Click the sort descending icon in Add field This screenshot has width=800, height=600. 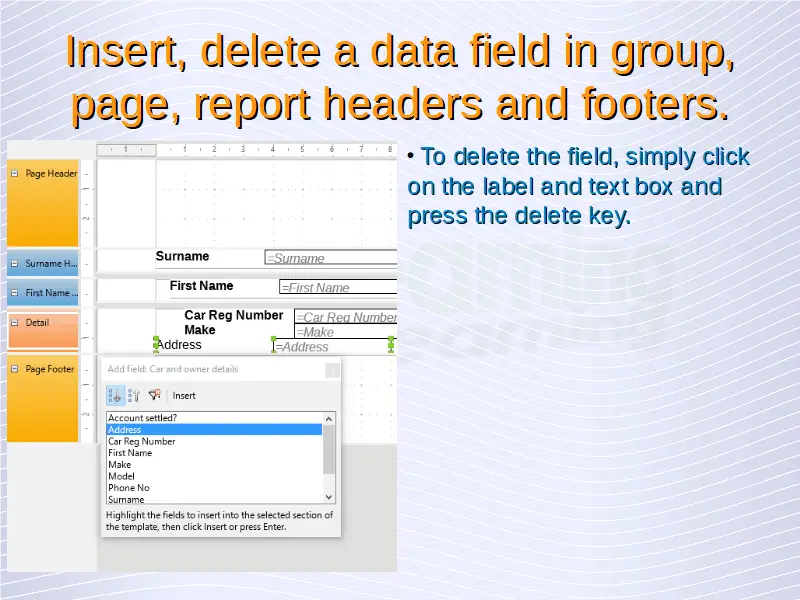tap(134, 395)
